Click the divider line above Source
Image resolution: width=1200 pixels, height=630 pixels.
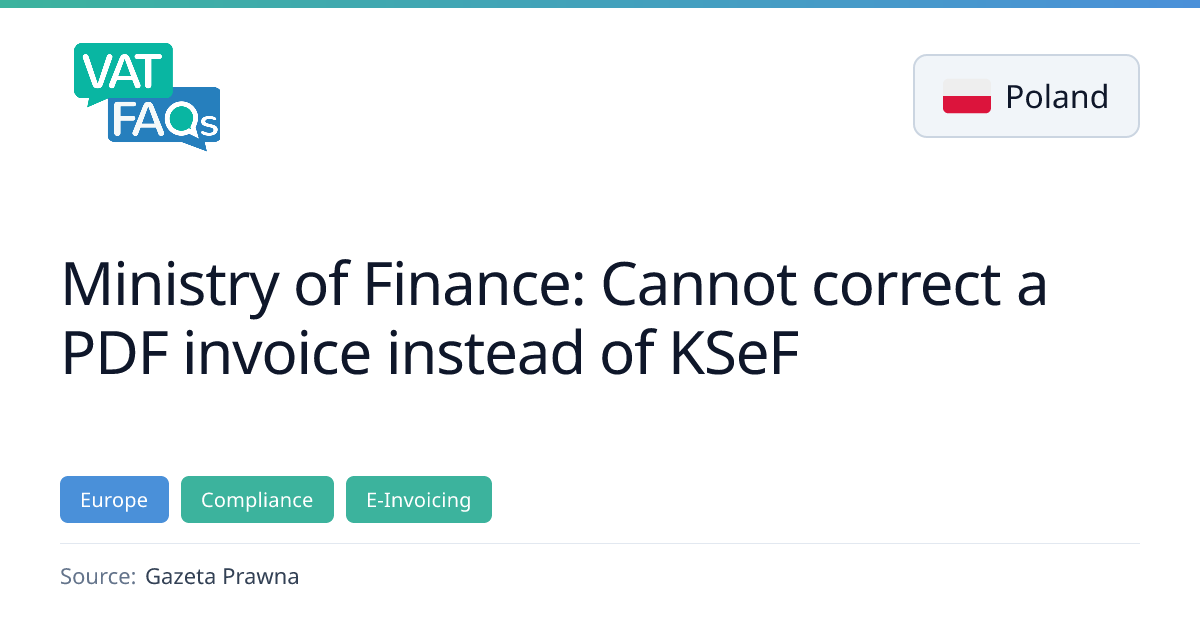click(600, 544)
